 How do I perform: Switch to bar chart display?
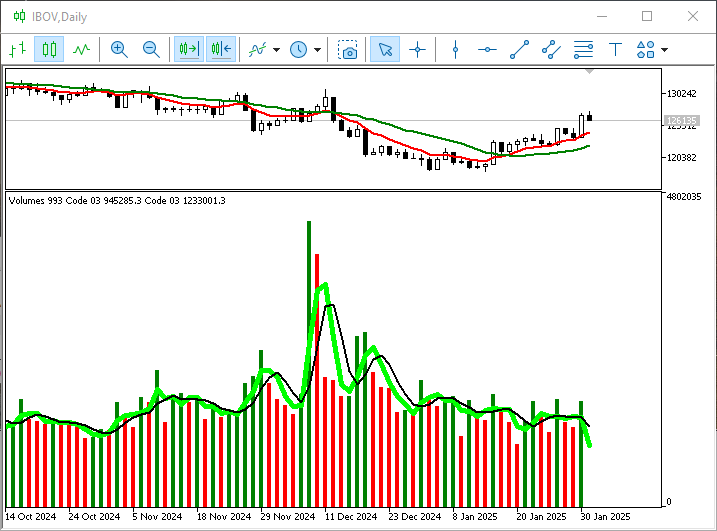[17, 49]
